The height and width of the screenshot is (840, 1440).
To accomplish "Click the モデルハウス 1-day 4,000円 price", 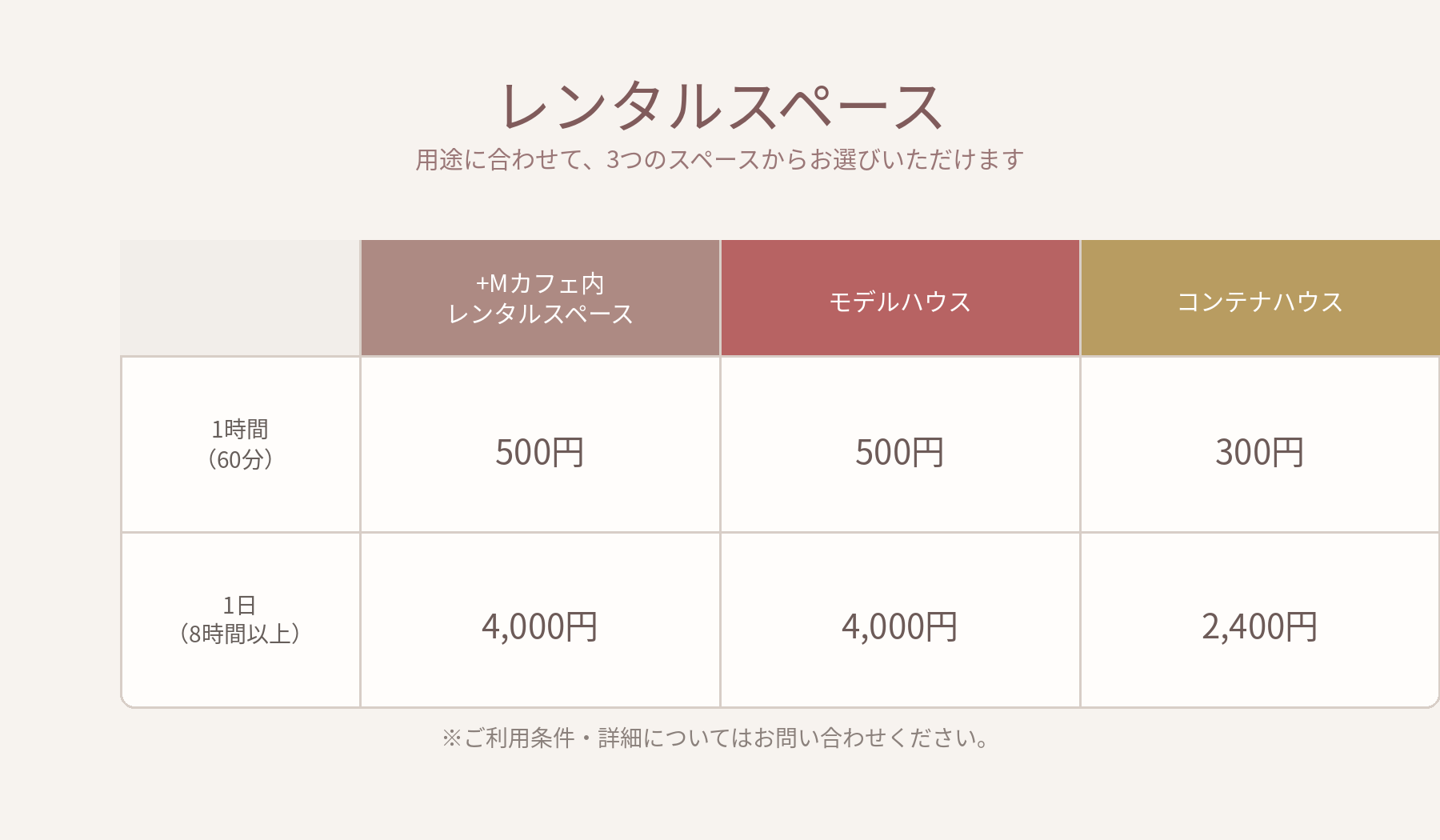I will click(x=900, y=626).
